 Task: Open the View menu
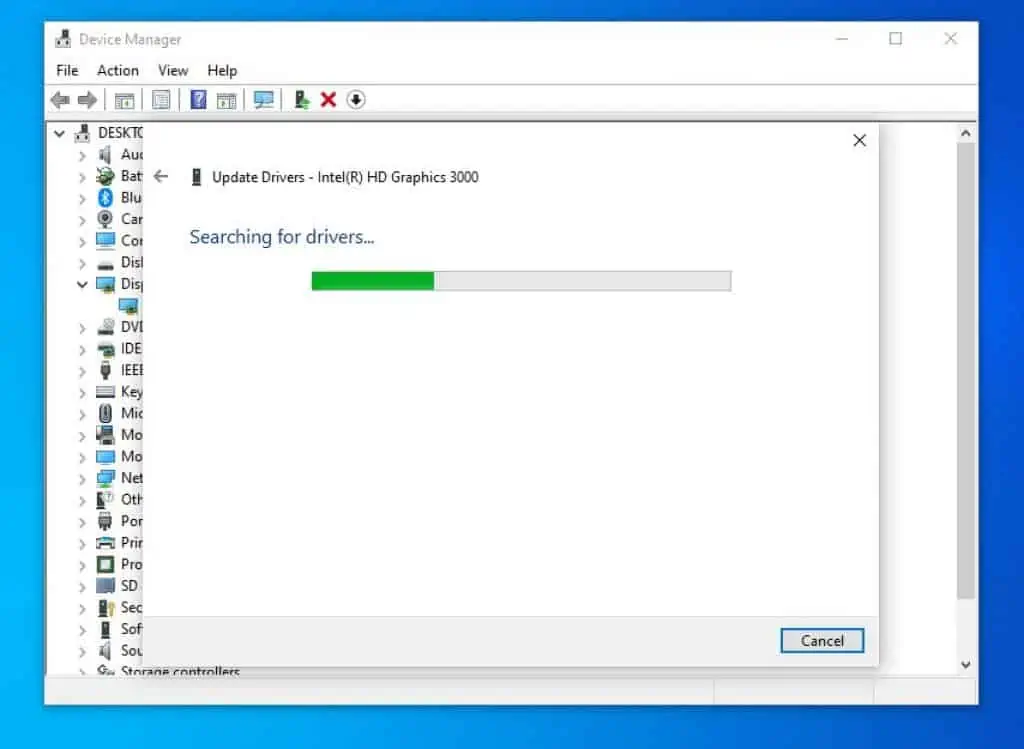173,71
